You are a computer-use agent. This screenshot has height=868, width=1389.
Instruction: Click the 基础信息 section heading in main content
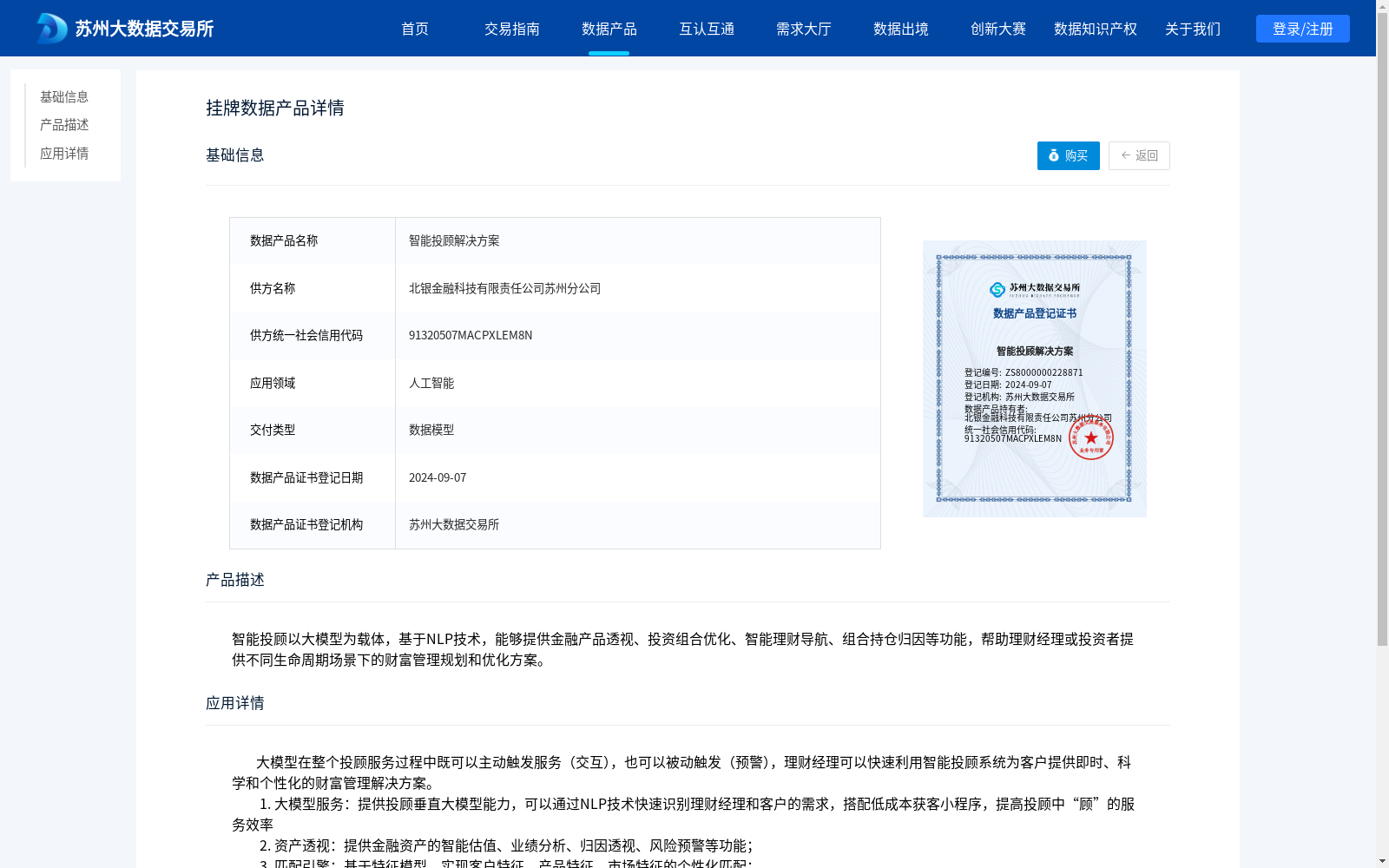pyautogui.click(x=235, y=155)
